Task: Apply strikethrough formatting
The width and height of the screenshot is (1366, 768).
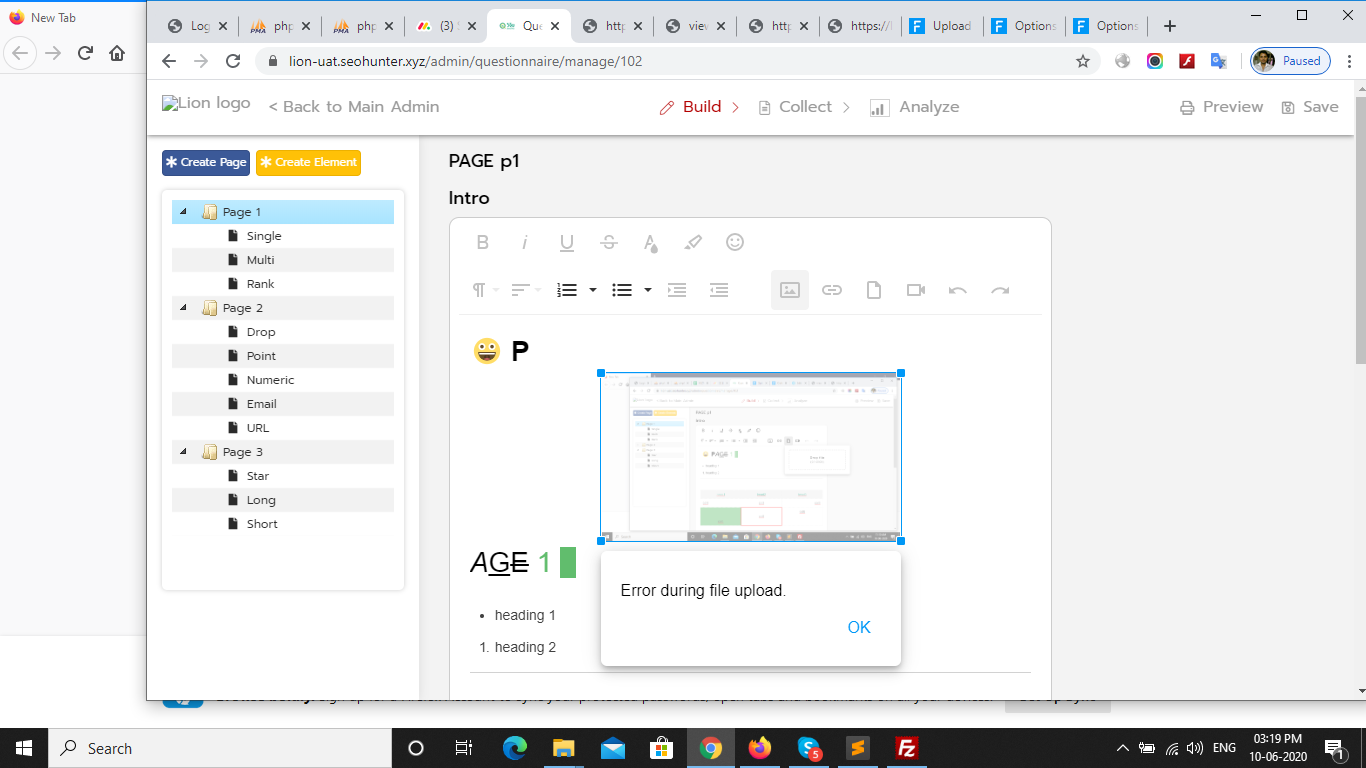Action: pyautogui.click(x=609, y=242)
